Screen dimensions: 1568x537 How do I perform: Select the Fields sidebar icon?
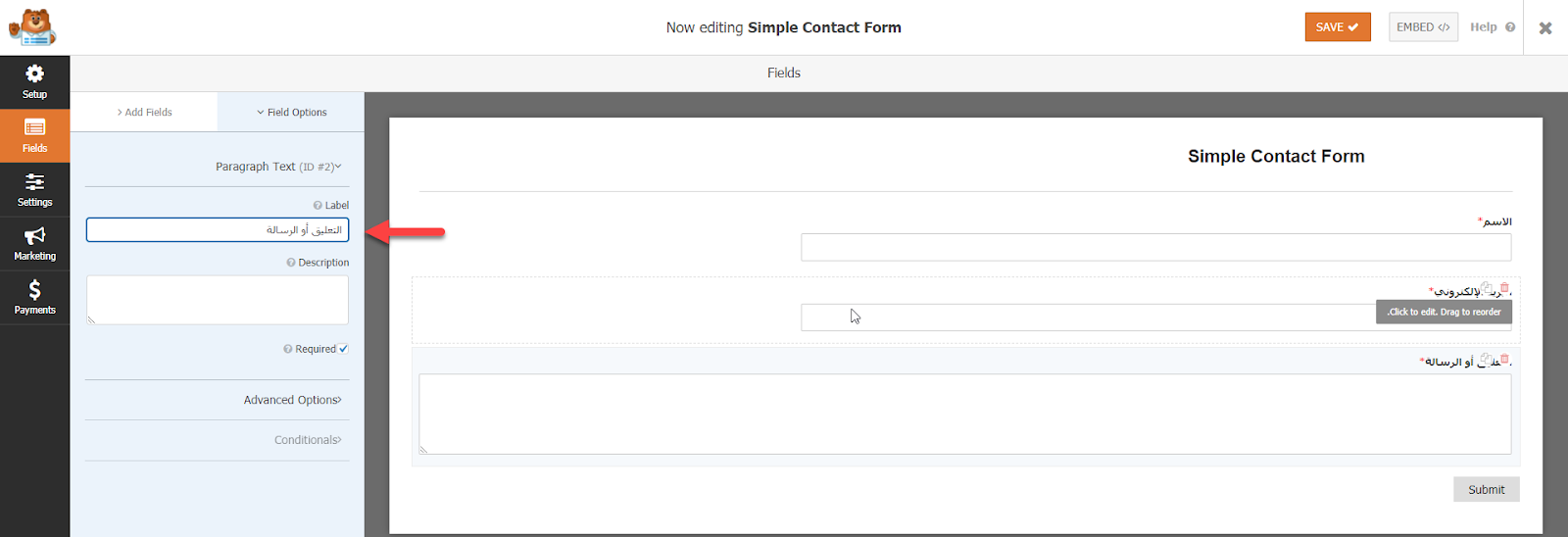coord(34,135)
